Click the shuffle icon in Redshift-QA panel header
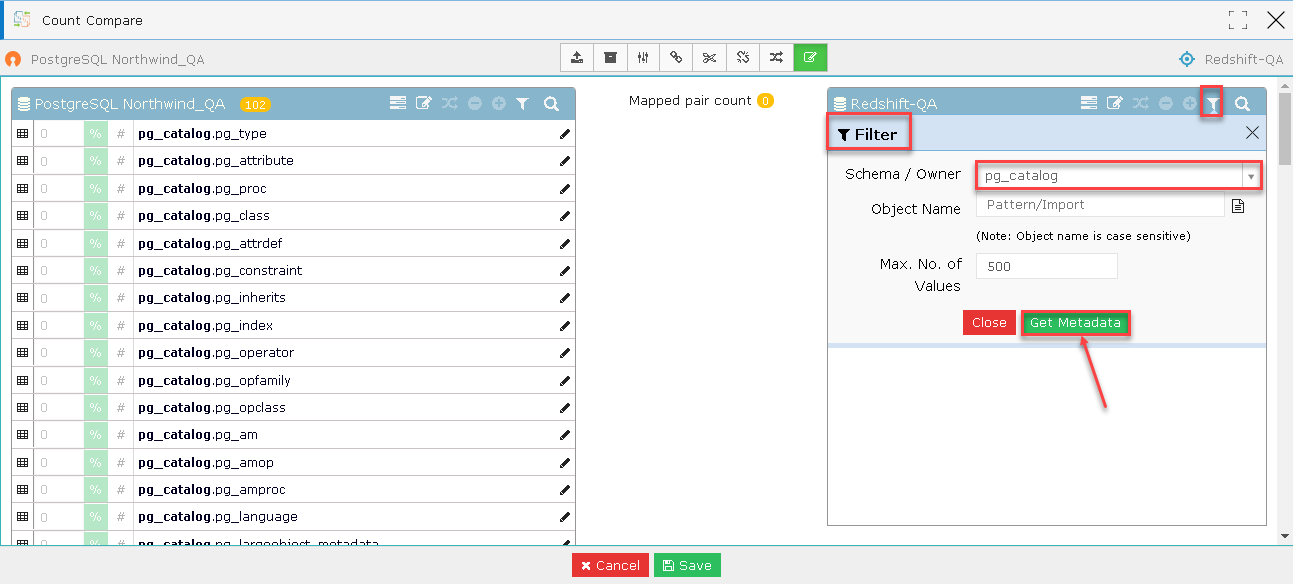The width and height of the screenshot is (1293, 585). [1141, 103]
